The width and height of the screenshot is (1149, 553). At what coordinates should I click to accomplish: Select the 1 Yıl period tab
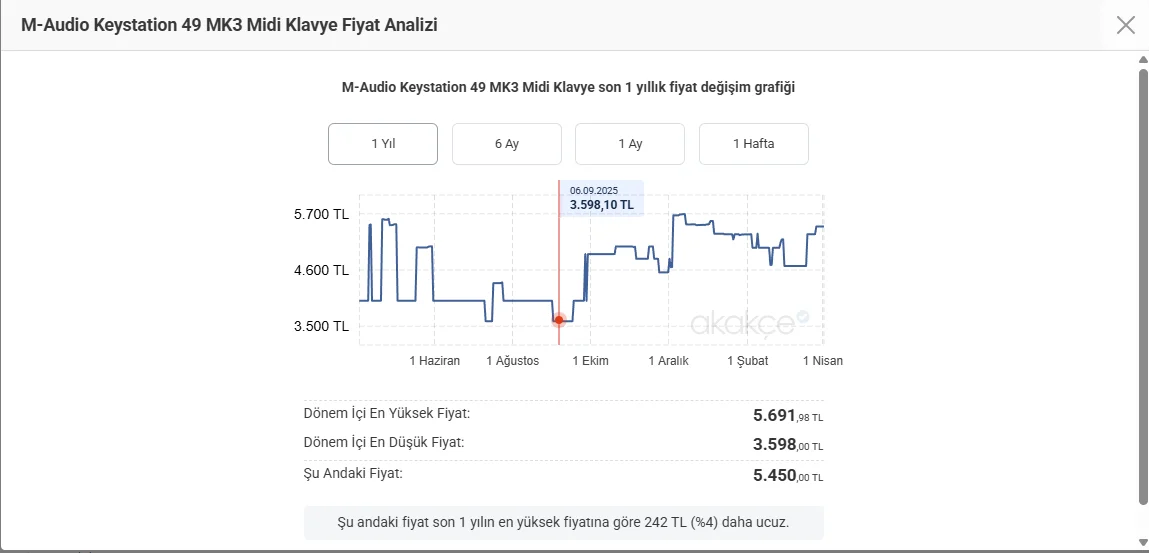point(383,144)
